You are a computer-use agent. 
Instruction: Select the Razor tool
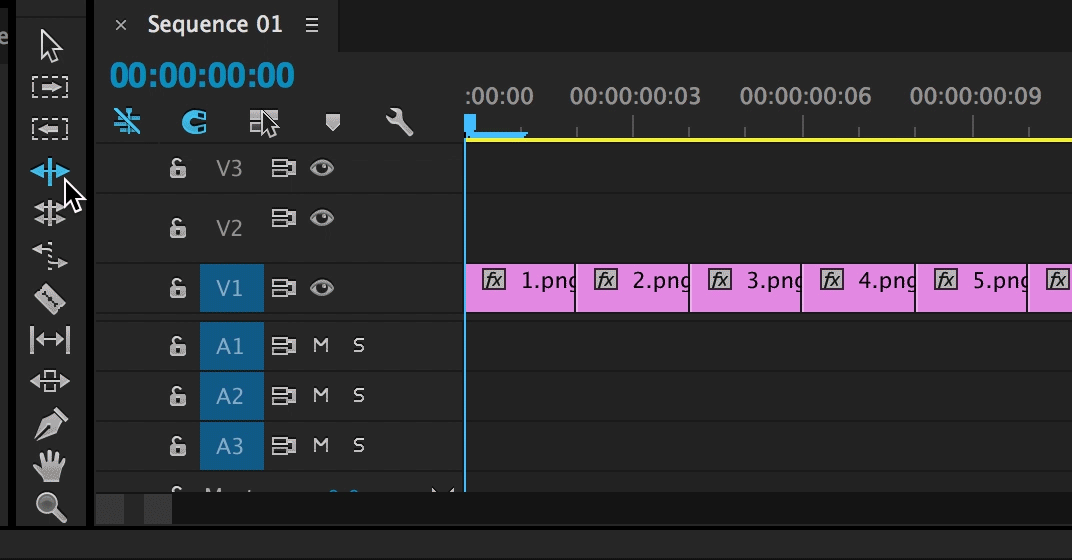pos(50,298)
